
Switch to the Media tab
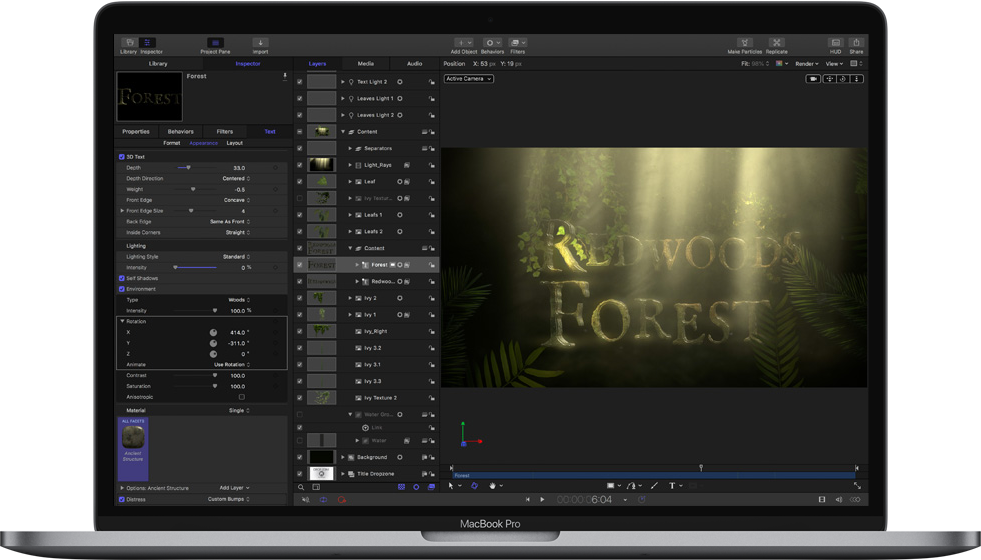point(366,63)
